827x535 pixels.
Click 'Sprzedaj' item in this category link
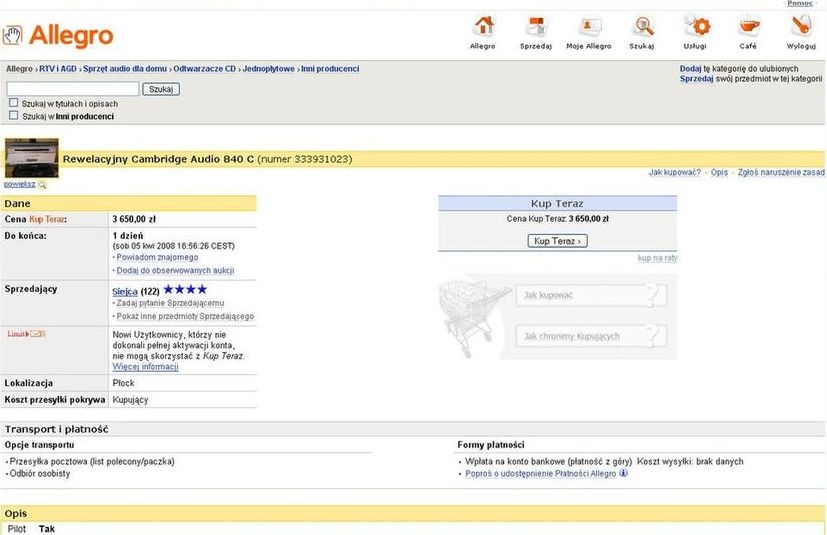tap(697, 79)
